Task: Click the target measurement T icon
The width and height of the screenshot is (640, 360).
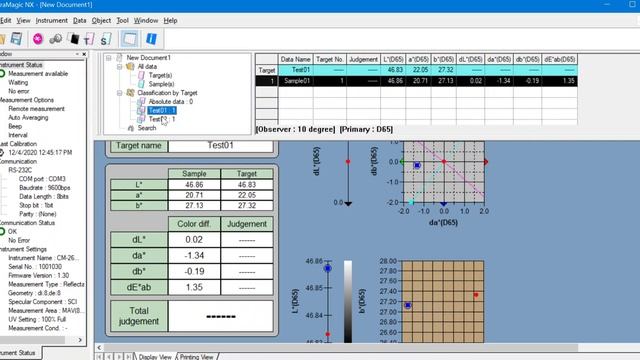Action: [89, 39]
